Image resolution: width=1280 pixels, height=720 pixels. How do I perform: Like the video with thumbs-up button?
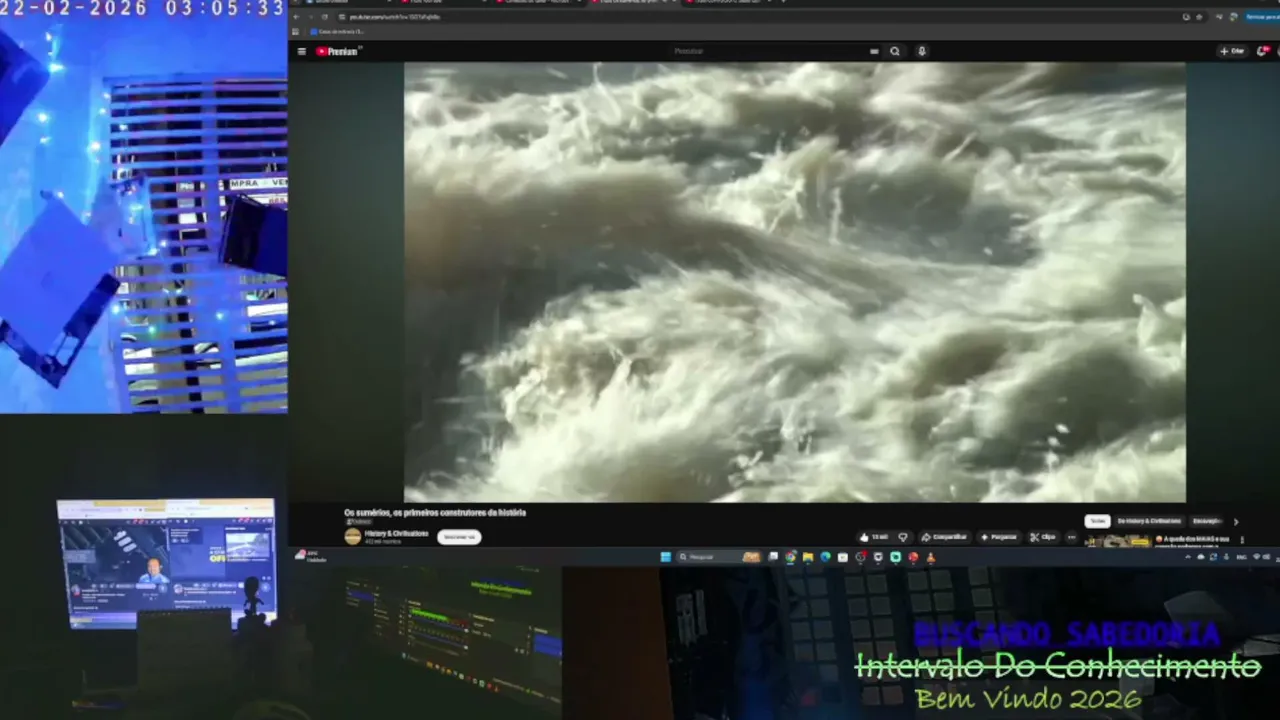(873, 537)
